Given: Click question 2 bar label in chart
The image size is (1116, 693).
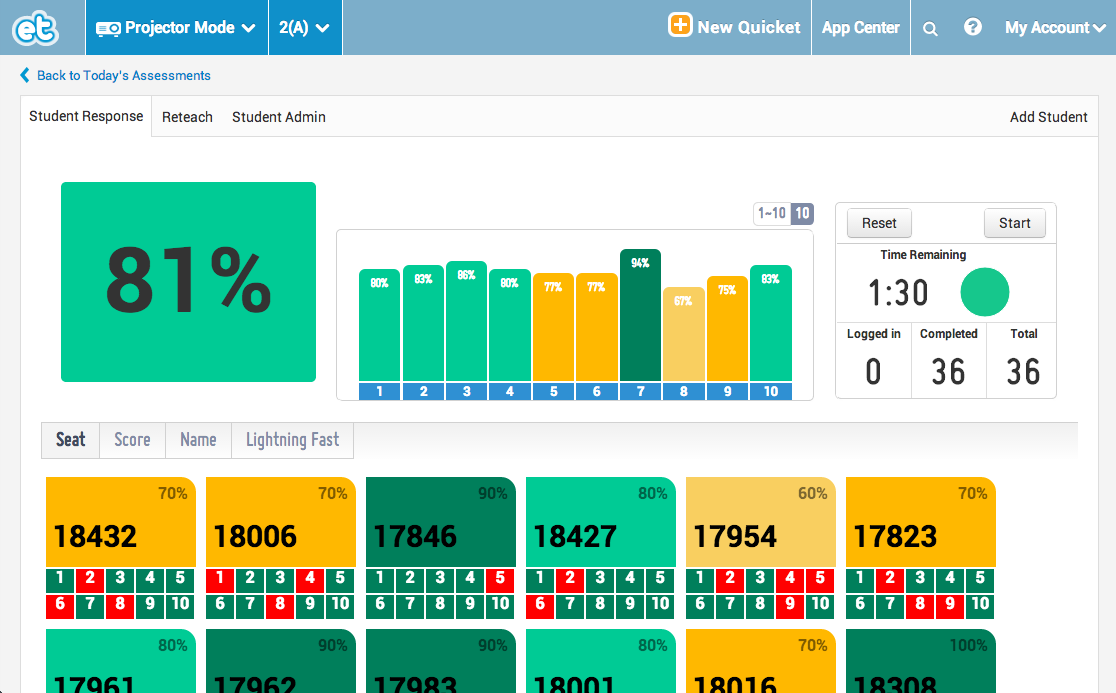Looking at the screenshot, I should tap(423, 391).
